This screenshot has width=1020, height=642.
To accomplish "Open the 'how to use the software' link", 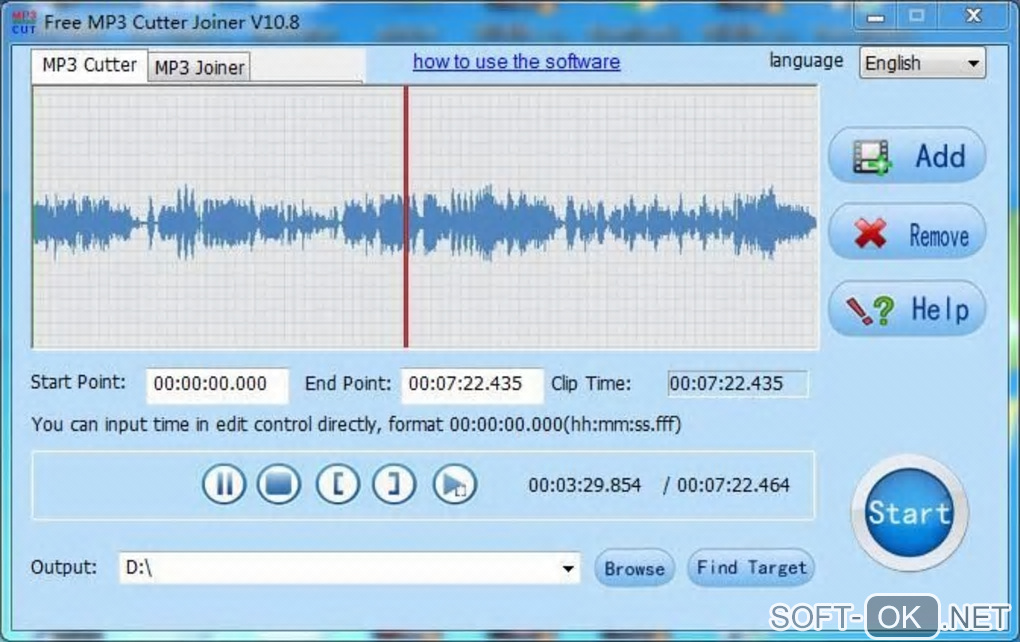I will coord(517,62).
